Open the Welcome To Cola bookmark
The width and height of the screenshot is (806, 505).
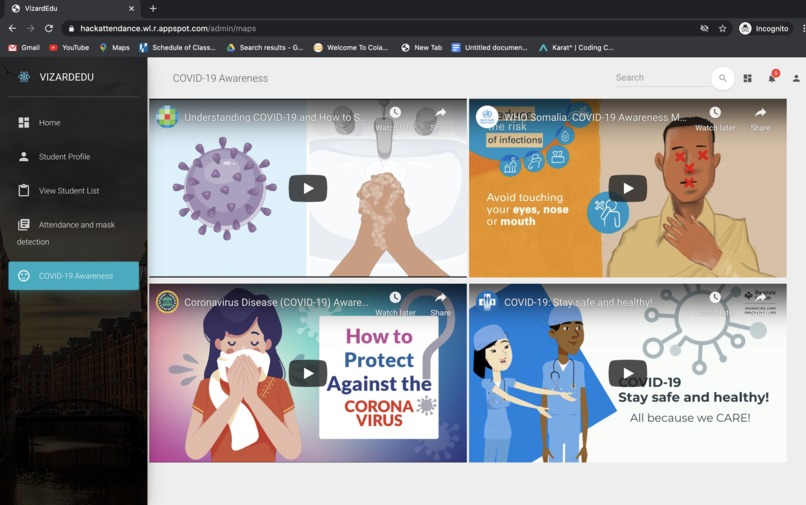point(351,47)
